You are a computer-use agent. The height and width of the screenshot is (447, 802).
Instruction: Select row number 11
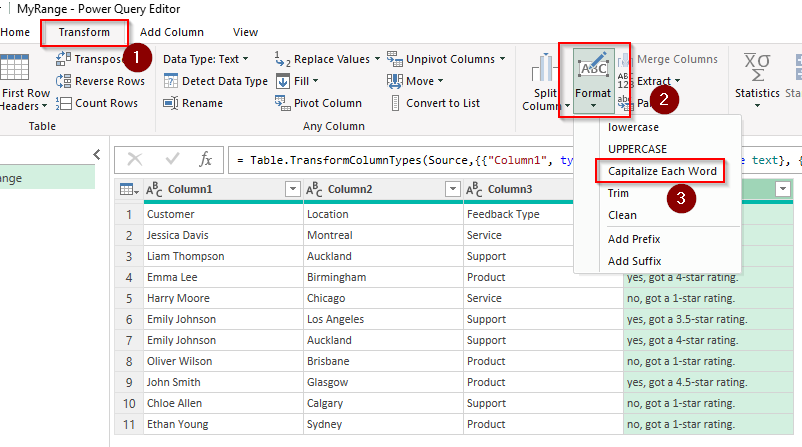(x=129, y=424)
